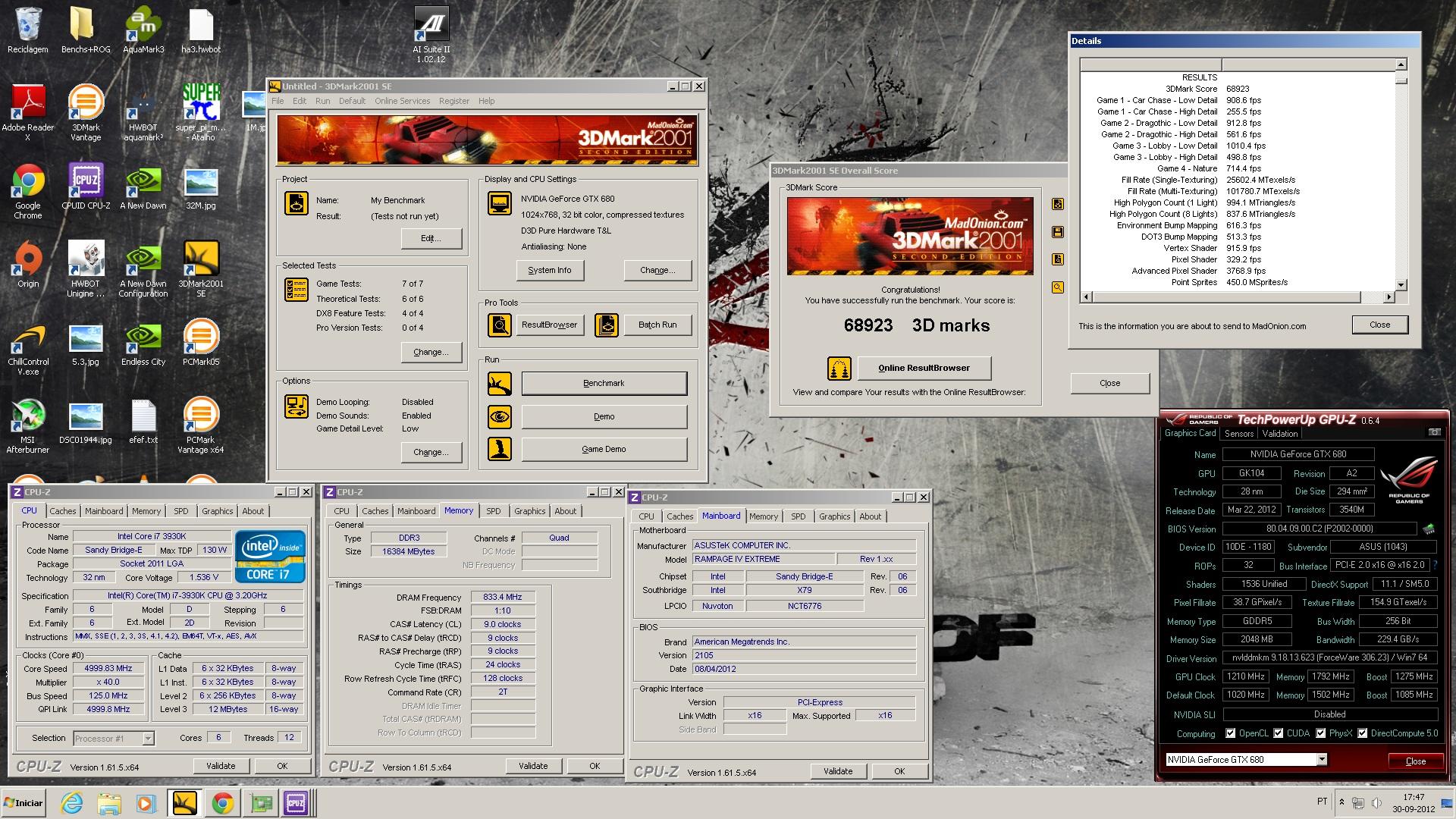This screenshot has height=819, width=1456.
Task: Click the BIOS save chip icon in GPU-Z
Action: [x=1429, y=529]
